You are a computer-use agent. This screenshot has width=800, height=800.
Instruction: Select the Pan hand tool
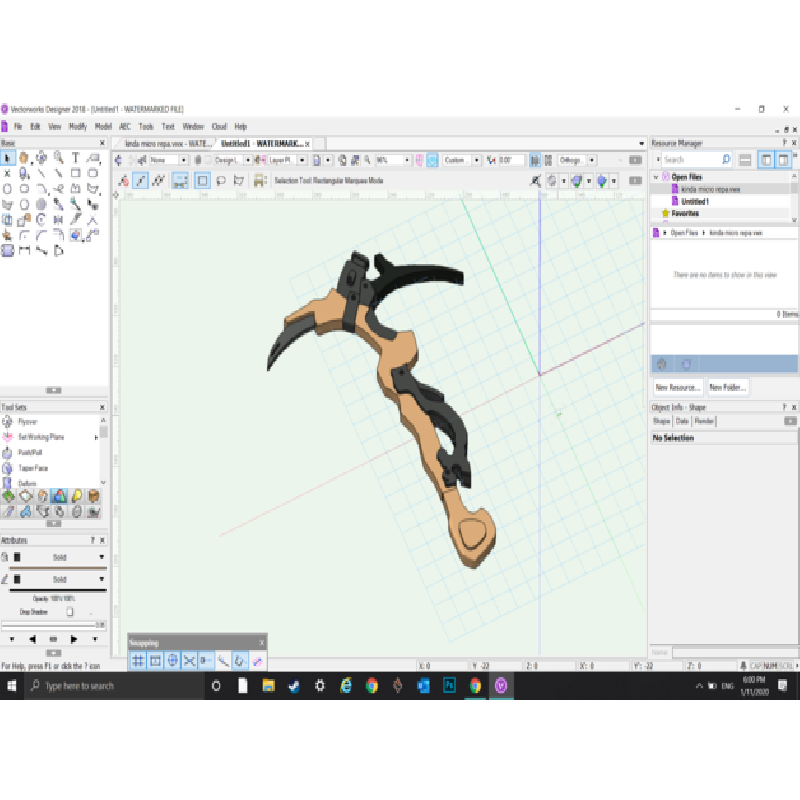tap(24, 158)
